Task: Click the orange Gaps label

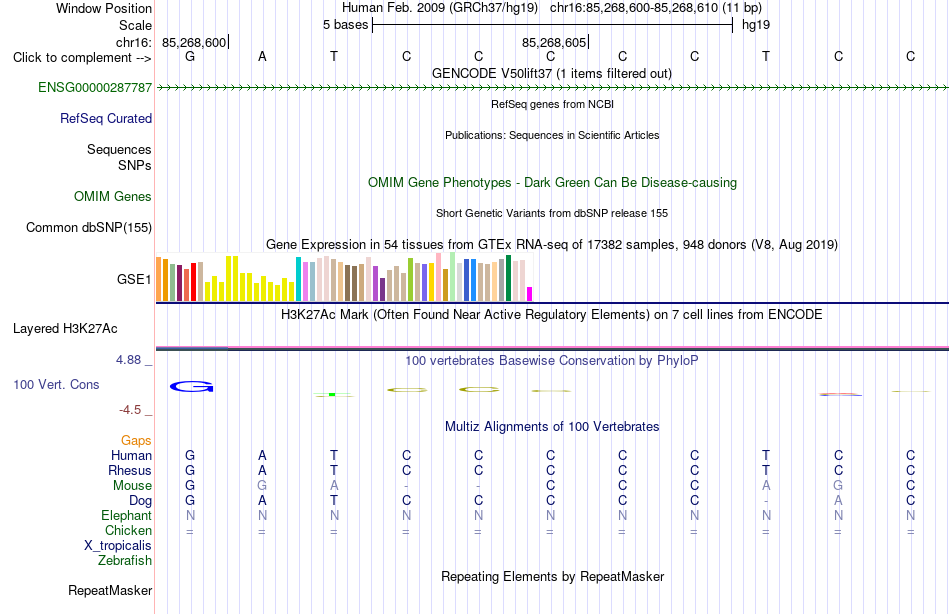Action: click(136, 441)
